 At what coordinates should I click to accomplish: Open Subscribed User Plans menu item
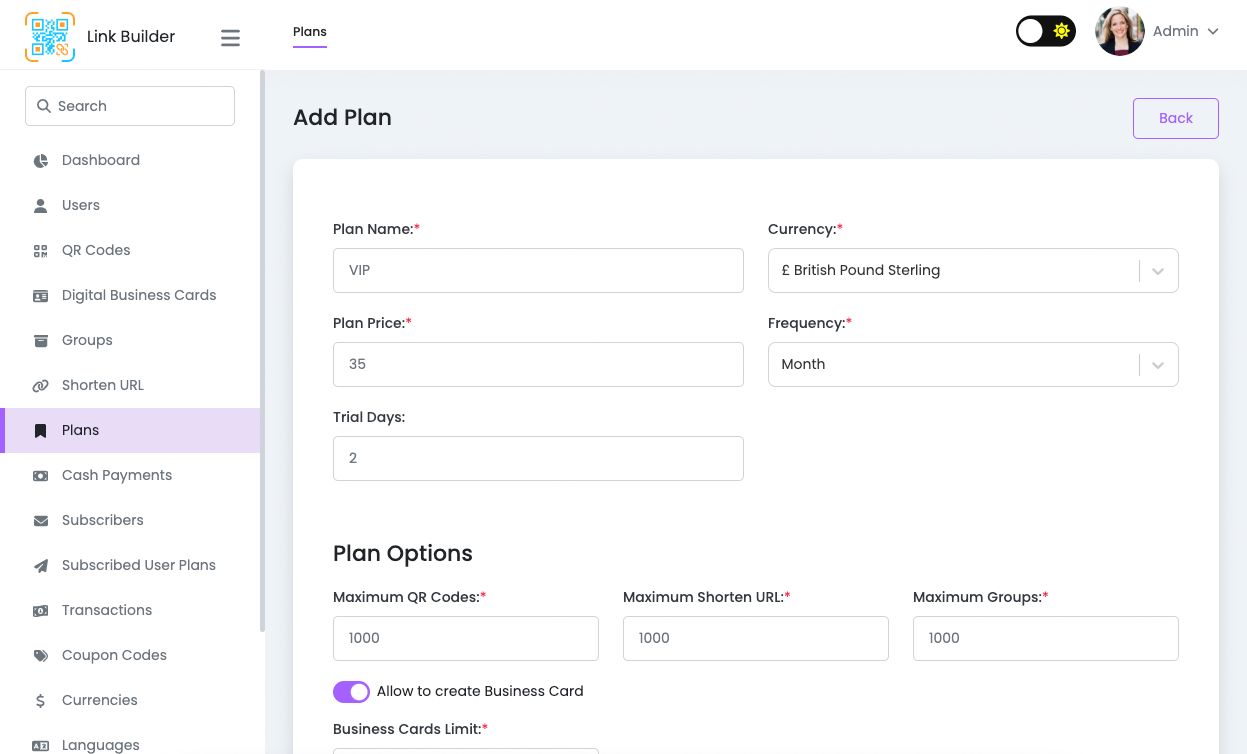[138, 565]
